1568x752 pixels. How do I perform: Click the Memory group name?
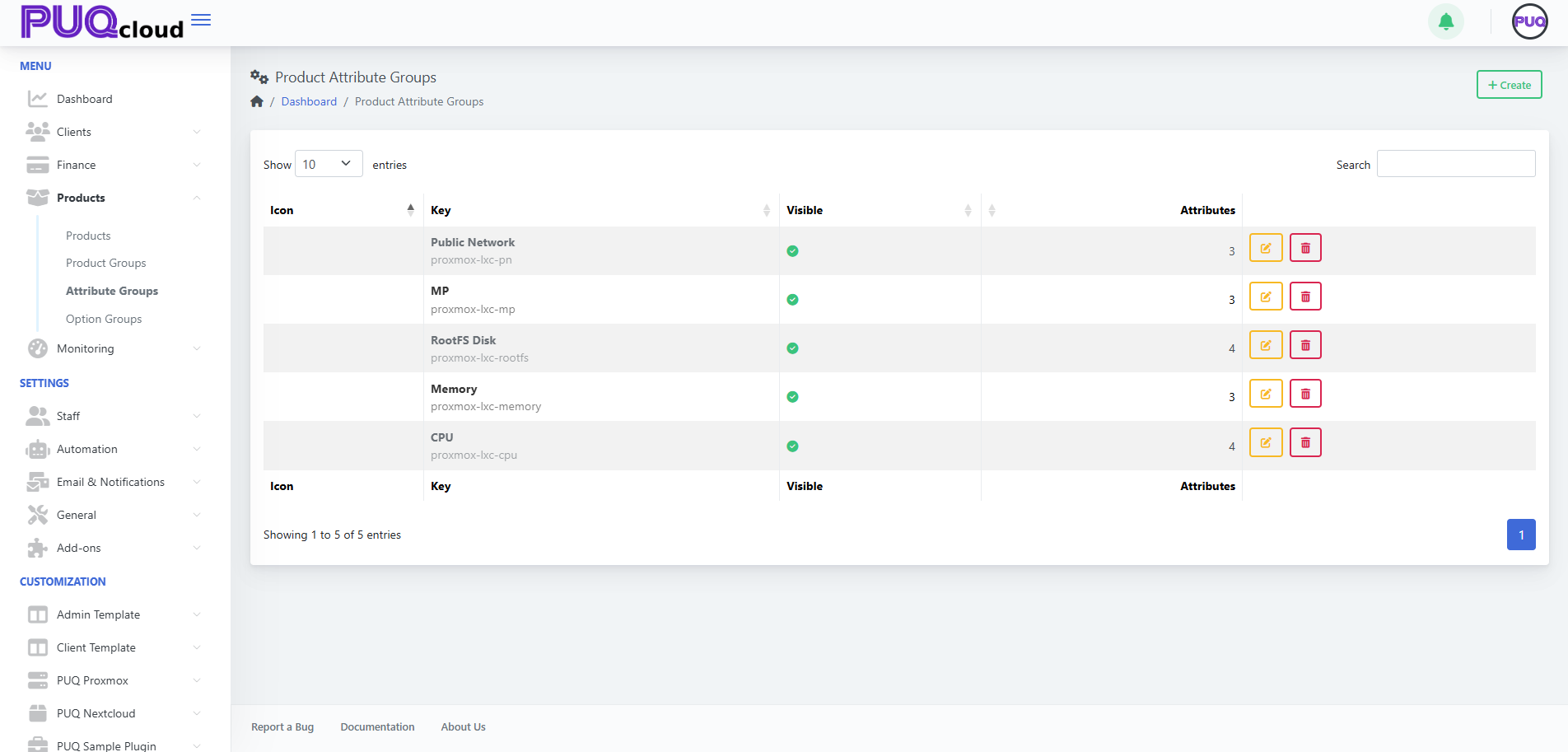454,389
